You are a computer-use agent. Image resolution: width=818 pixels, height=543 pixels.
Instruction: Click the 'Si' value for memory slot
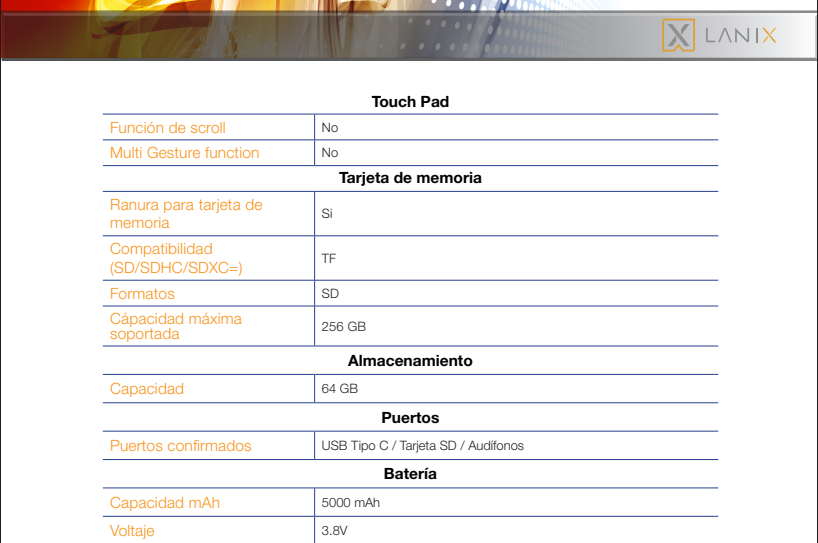[x=327, y=214]
